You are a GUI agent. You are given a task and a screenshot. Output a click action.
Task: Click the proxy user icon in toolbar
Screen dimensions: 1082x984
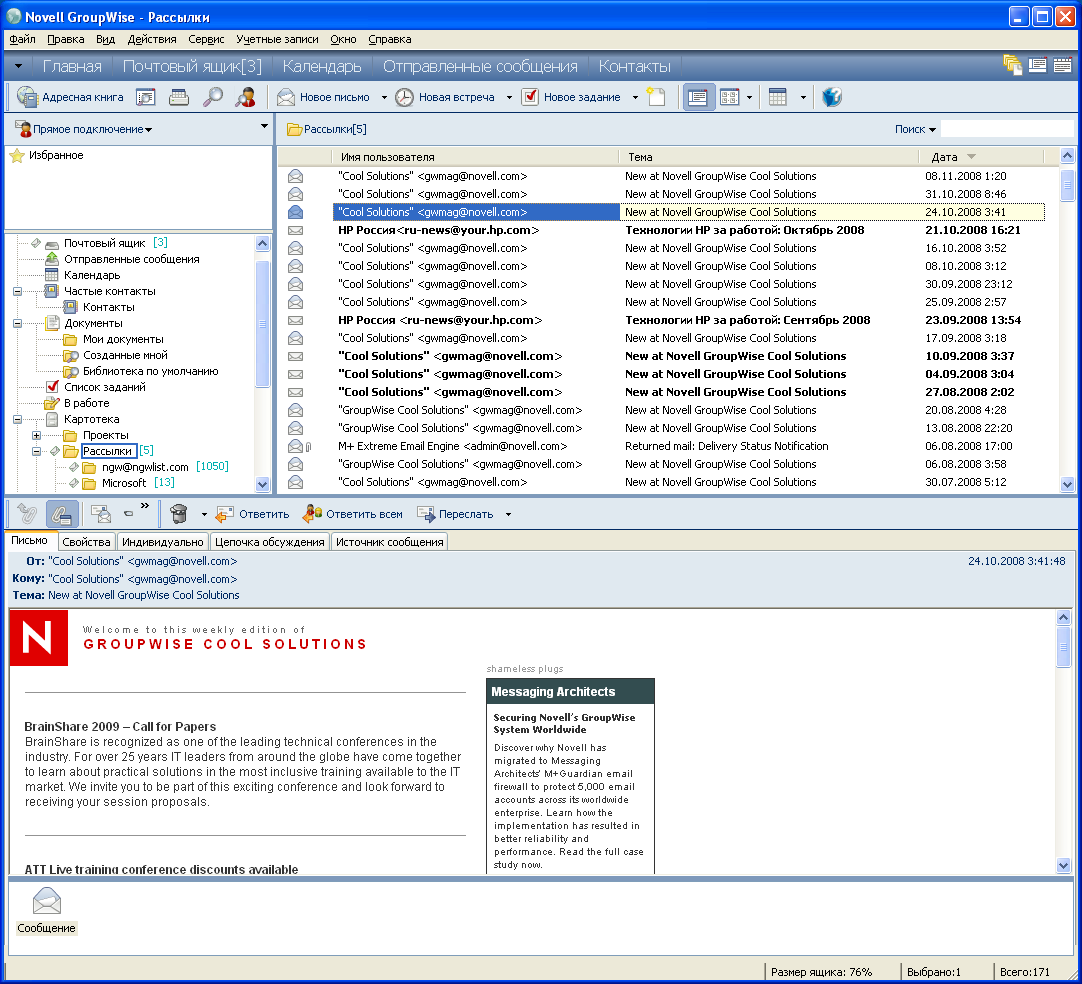click(245, 97)
